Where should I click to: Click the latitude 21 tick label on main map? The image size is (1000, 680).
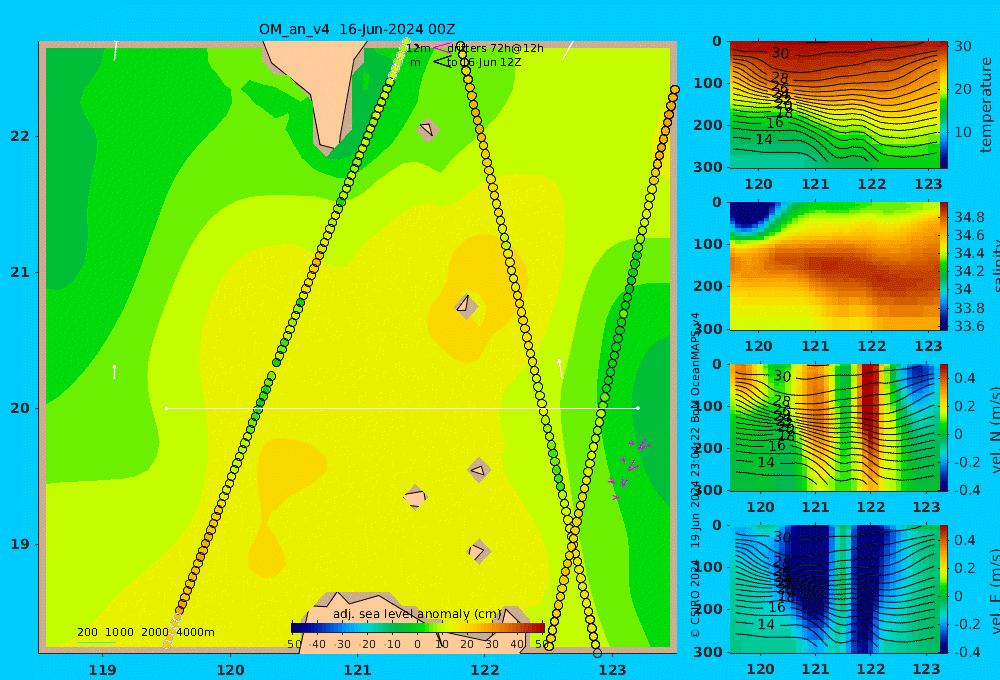(x=20, y=272)
